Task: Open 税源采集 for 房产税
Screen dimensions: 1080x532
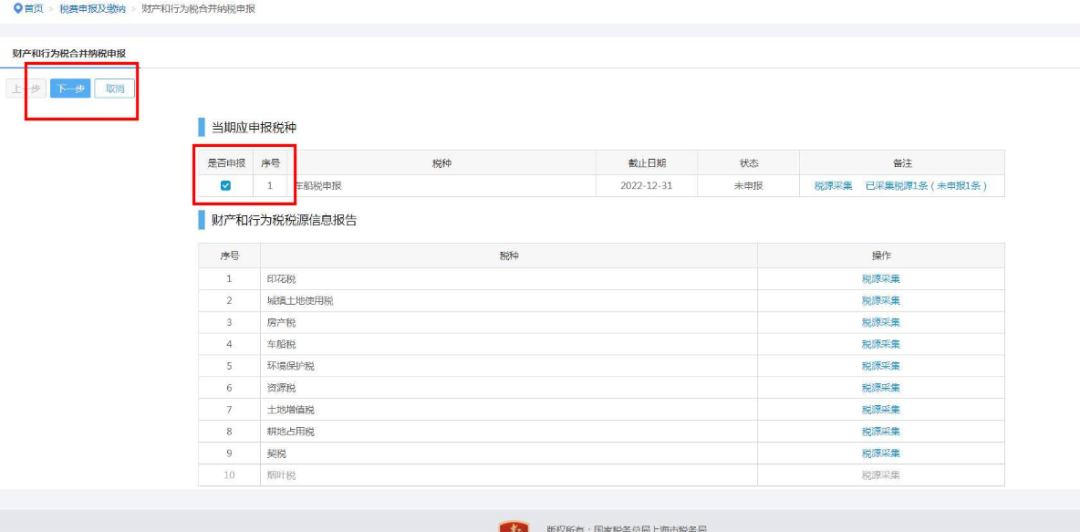Action: (881, 323)
